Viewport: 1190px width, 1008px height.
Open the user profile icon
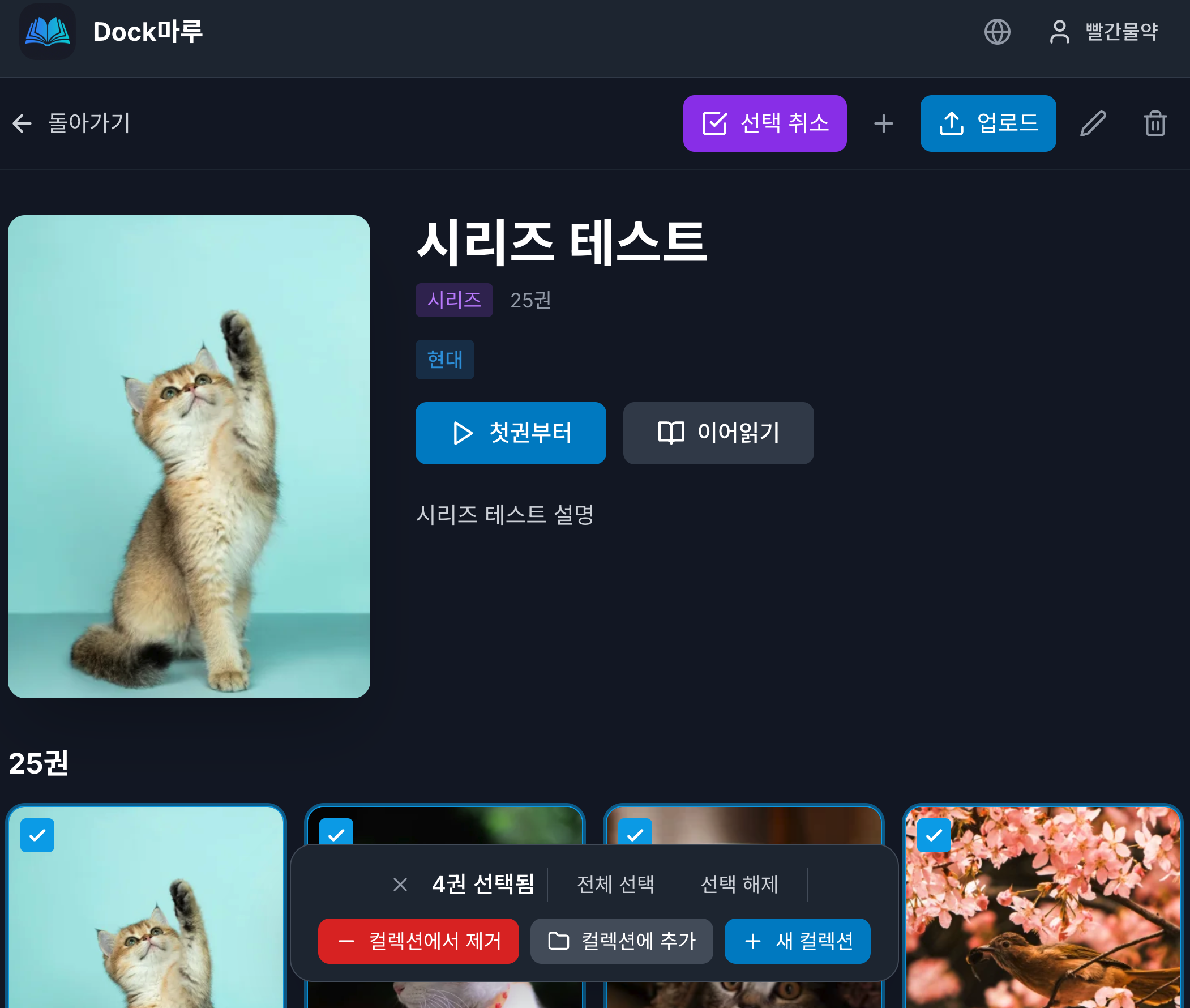1059,32
